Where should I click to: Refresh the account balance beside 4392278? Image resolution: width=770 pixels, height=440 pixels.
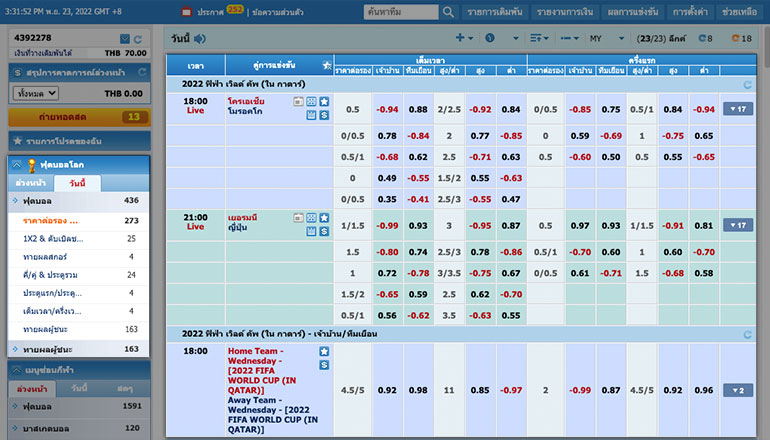138,39
